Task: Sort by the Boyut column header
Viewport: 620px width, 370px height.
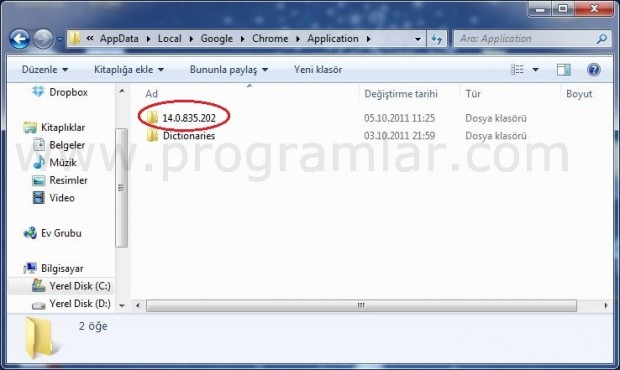Action: pyautogui.click(x=579, y=94)
